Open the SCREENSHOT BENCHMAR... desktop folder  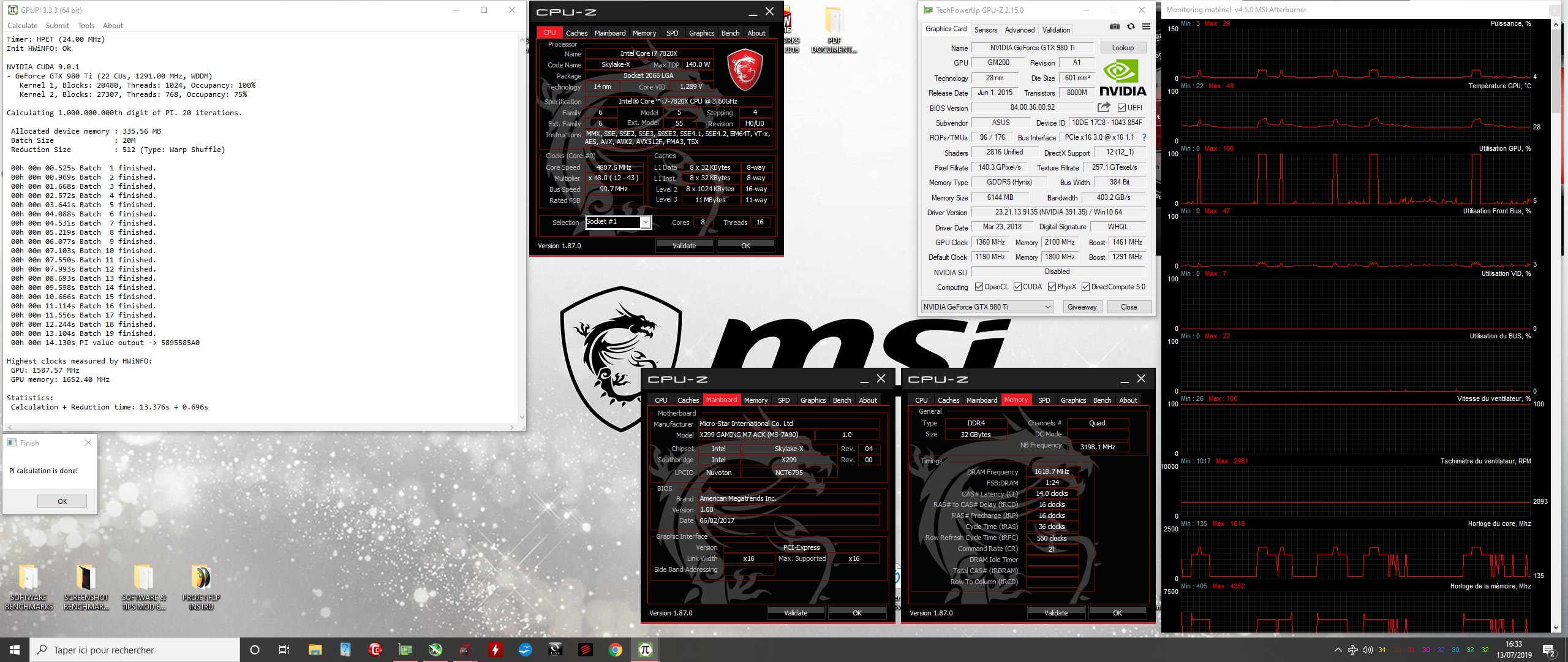coord(86,587)
